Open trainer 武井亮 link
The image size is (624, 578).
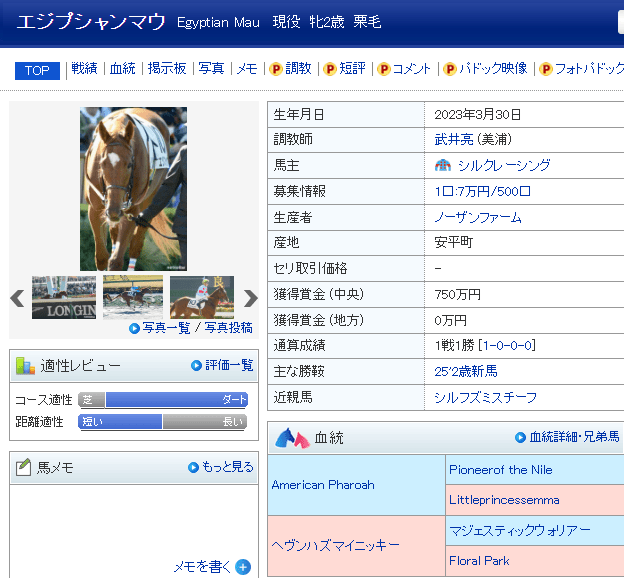click(x=454, y=139)
